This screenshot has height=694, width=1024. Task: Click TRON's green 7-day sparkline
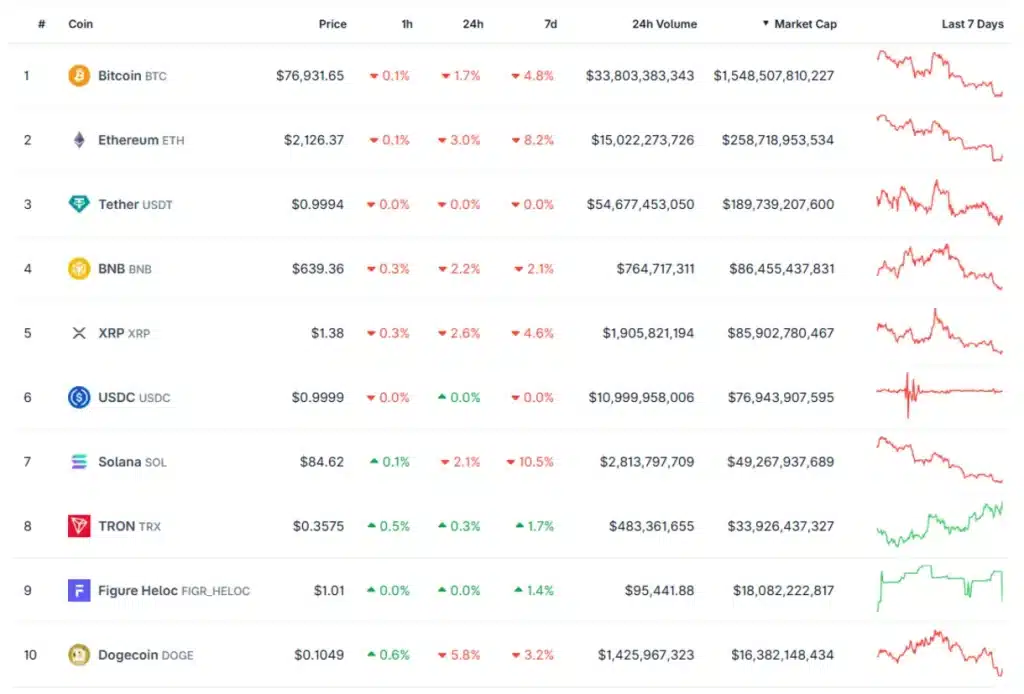coord(940,524)
